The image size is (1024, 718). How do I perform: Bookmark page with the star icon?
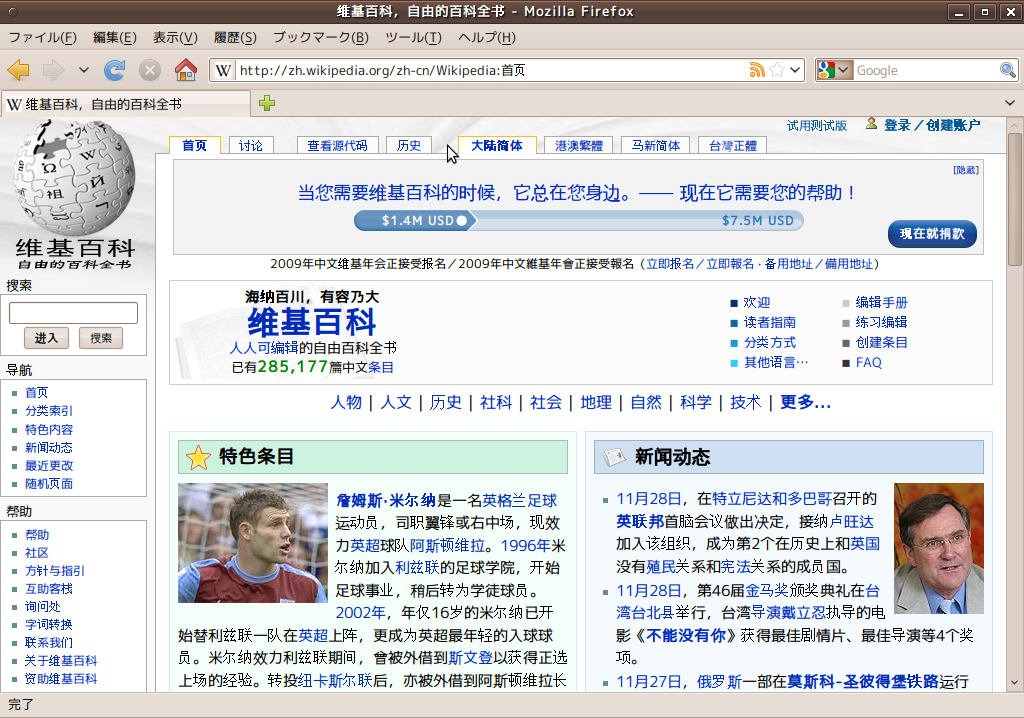point(776,70)
